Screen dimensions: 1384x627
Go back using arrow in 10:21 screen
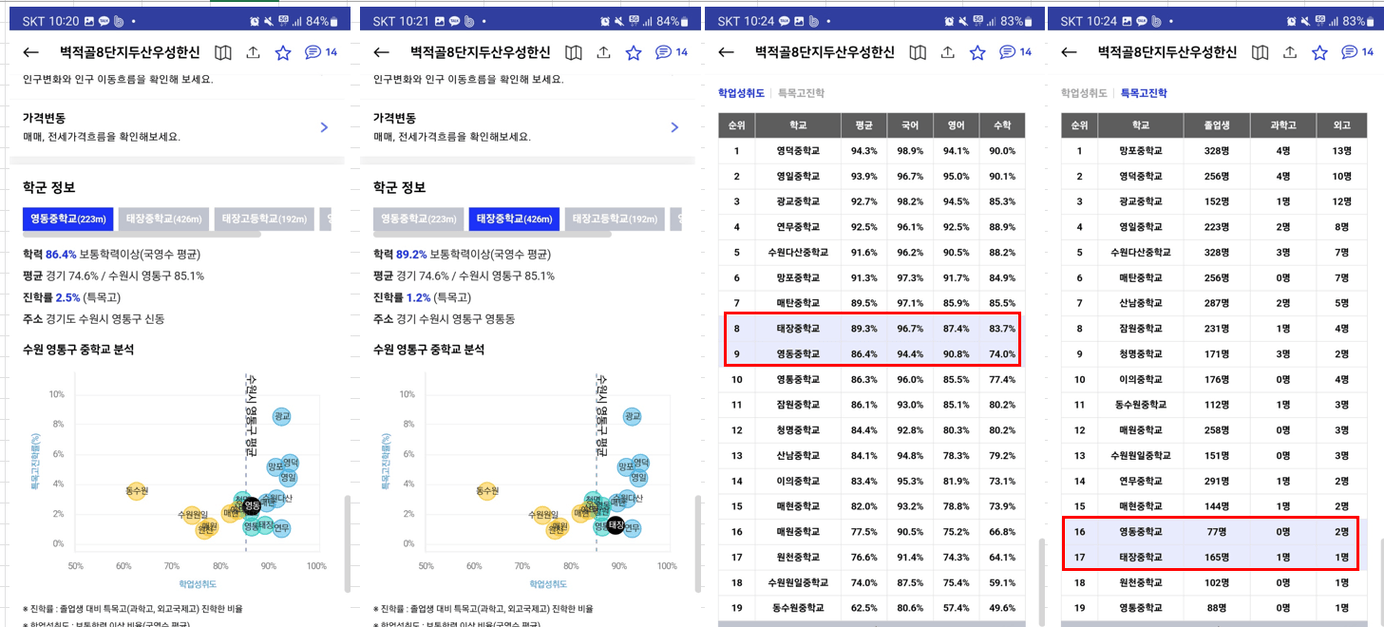[381, 53]
